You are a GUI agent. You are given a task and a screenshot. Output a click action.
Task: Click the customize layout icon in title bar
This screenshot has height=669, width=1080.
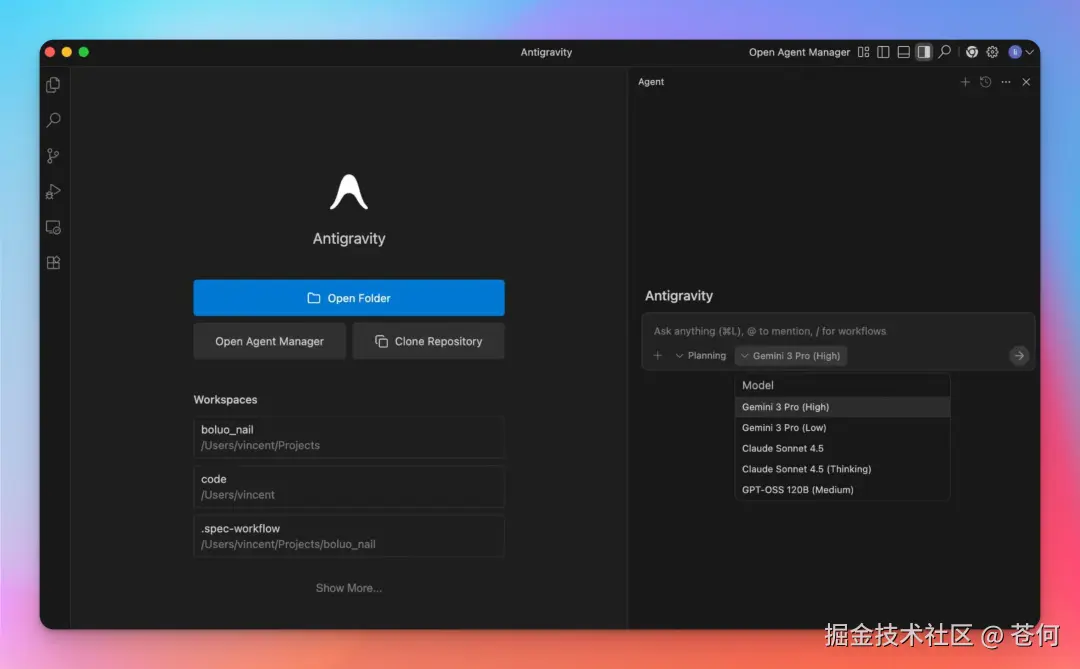pos(863,52)
